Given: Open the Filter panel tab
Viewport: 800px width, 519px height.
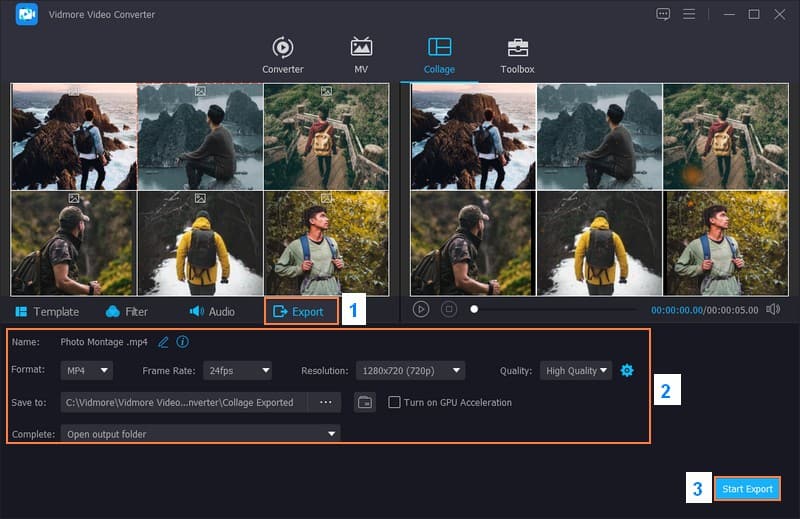Looking at the screenshot, I should tap(126, 312).
